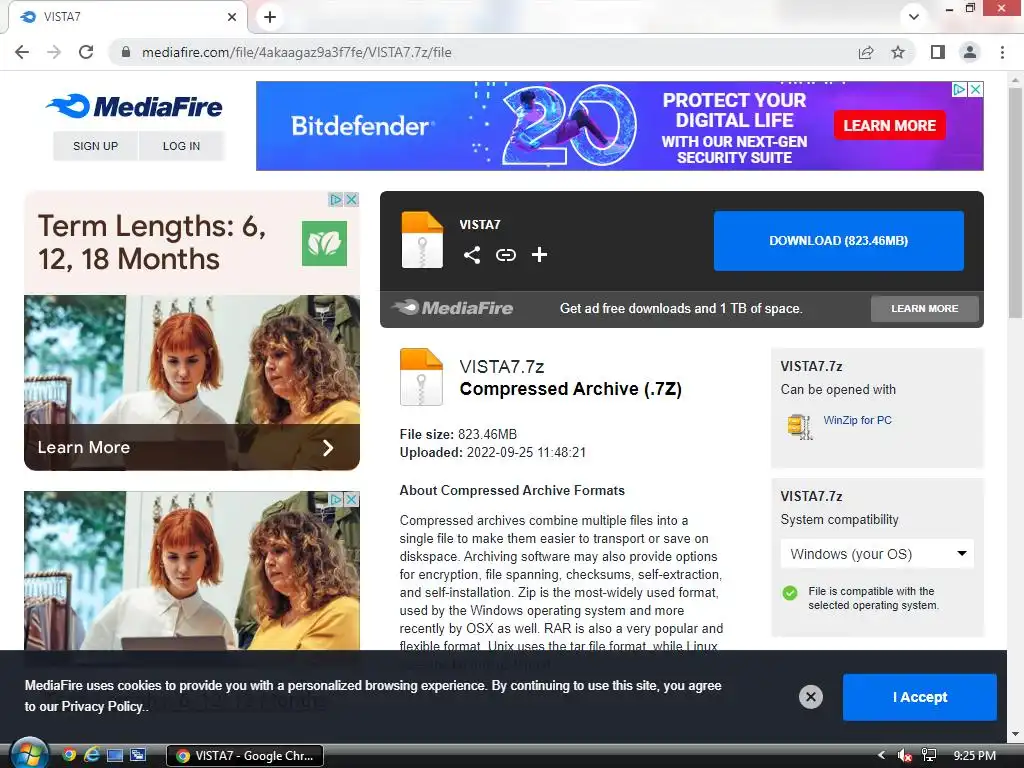Image resolution: width=1024 pixels, height=768 pixels.
Task: Click the green compatibility checkmark
Action: (x=790, y=593)
